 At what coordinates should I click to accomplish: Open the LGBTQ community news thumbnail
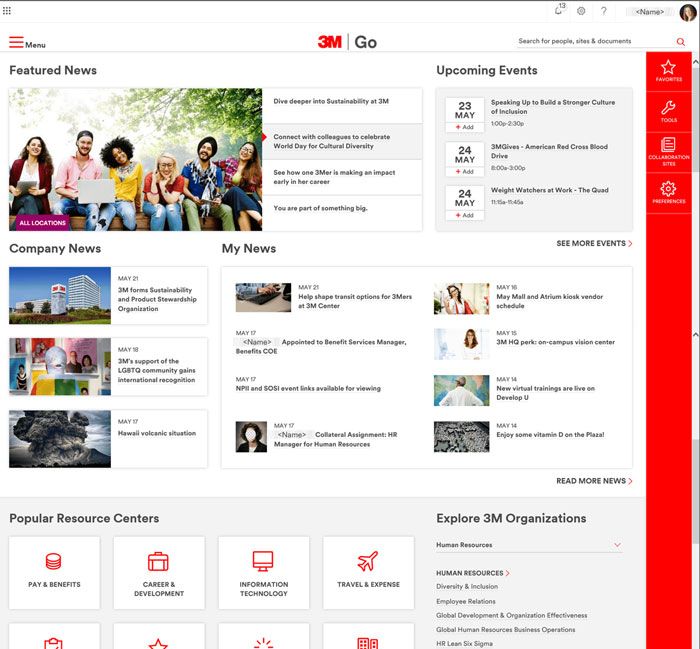point(60,366)
